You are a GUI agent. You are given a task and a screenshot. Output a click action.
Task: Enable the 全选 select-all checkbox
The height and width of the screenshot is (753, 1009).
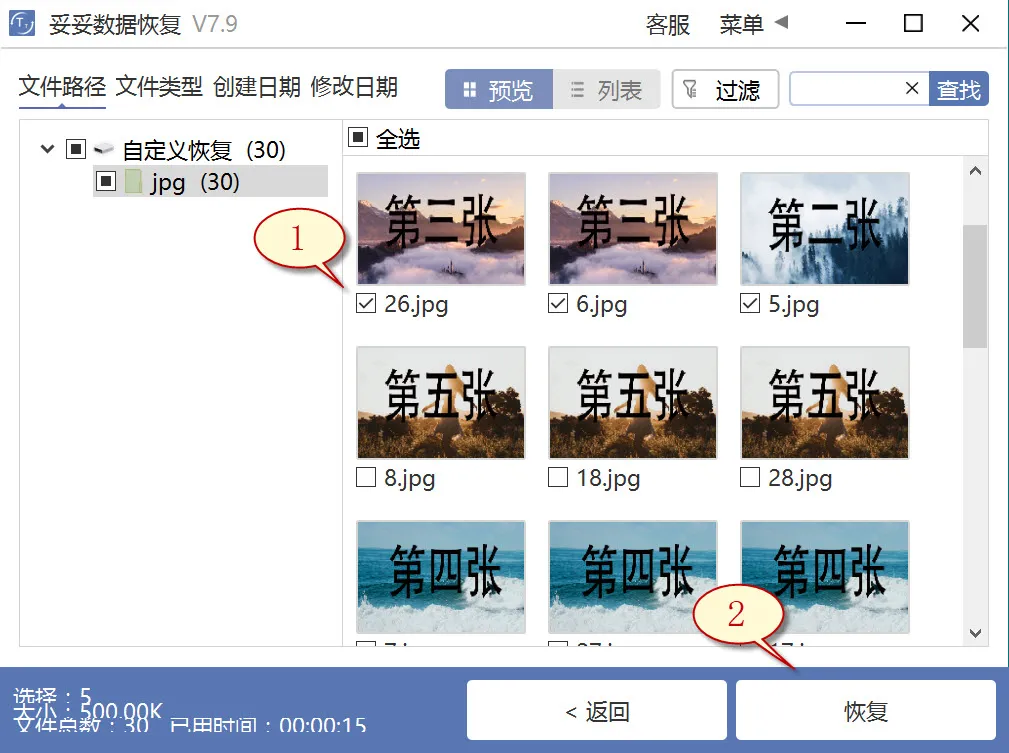pyautogui.click(x=357, y=139)
